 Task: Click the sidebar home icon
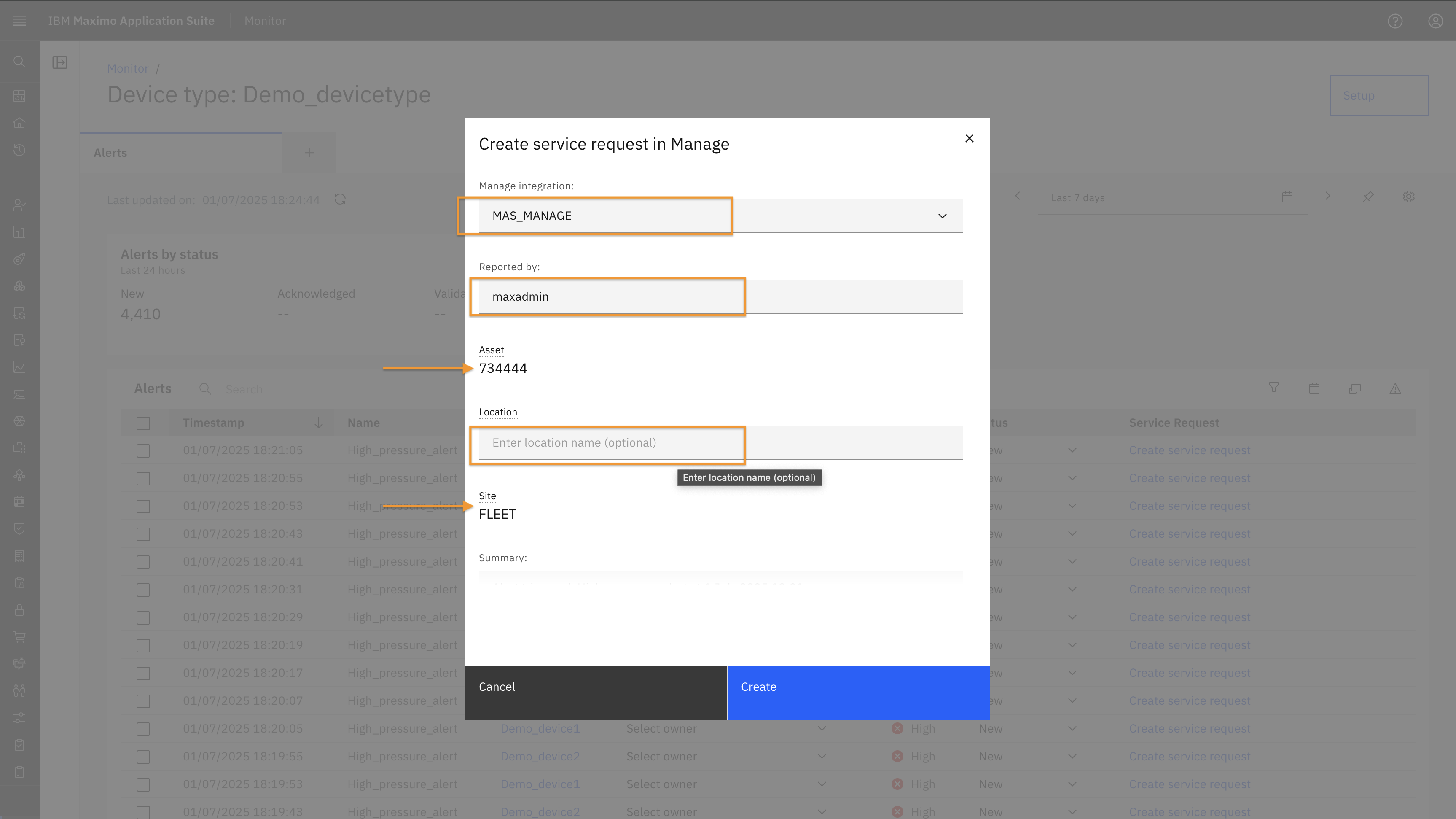point(19,123)
